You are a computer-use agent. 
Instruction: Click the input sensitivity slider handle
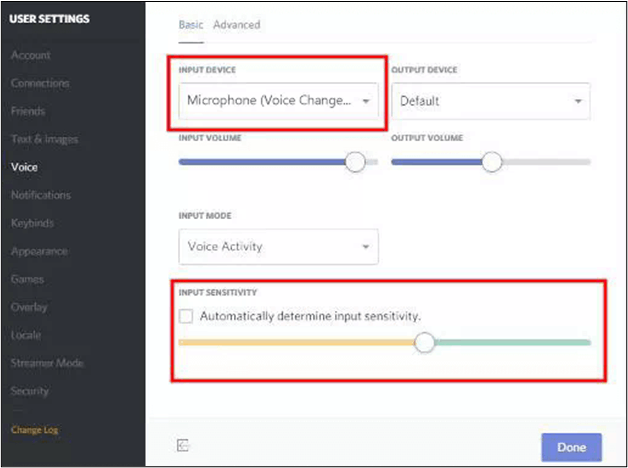point(425,343)
